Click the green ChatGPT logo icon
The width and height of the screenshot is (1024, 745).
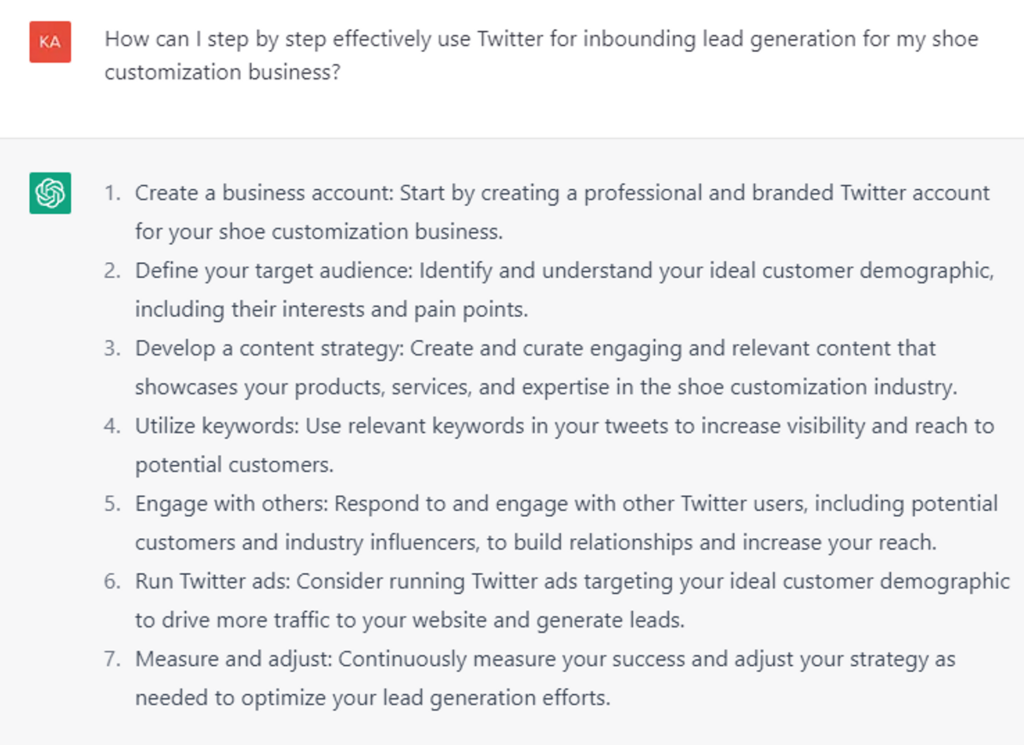click(50, 193)
